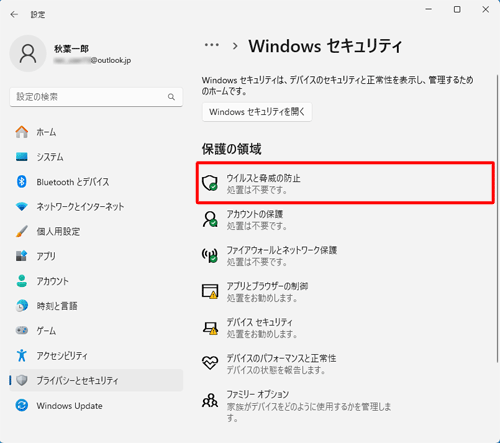Open ウイルスと脅威の防止
The width and height of the screenshot is (500, 443).
[x=345, y=183]
